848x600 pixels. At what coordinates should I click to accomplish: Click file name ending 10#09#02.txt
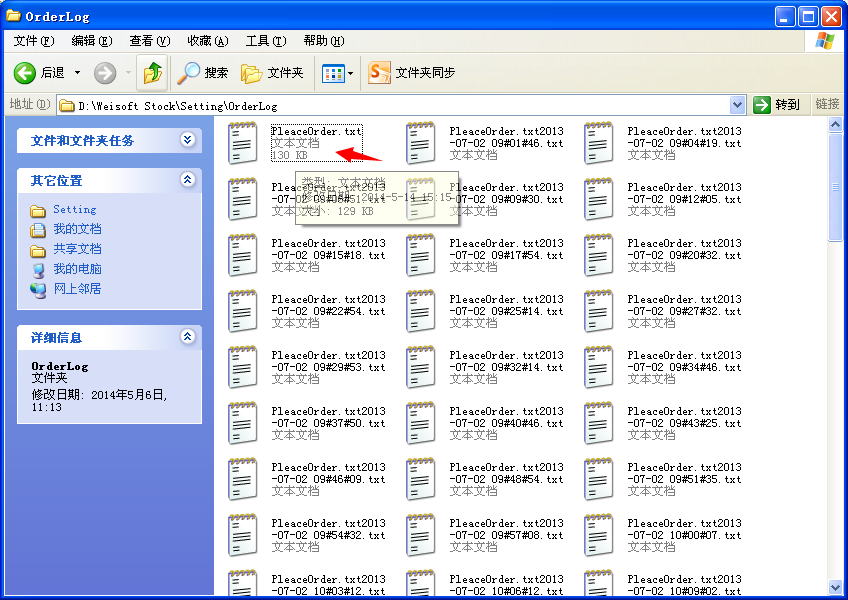(x=685, y=585)
